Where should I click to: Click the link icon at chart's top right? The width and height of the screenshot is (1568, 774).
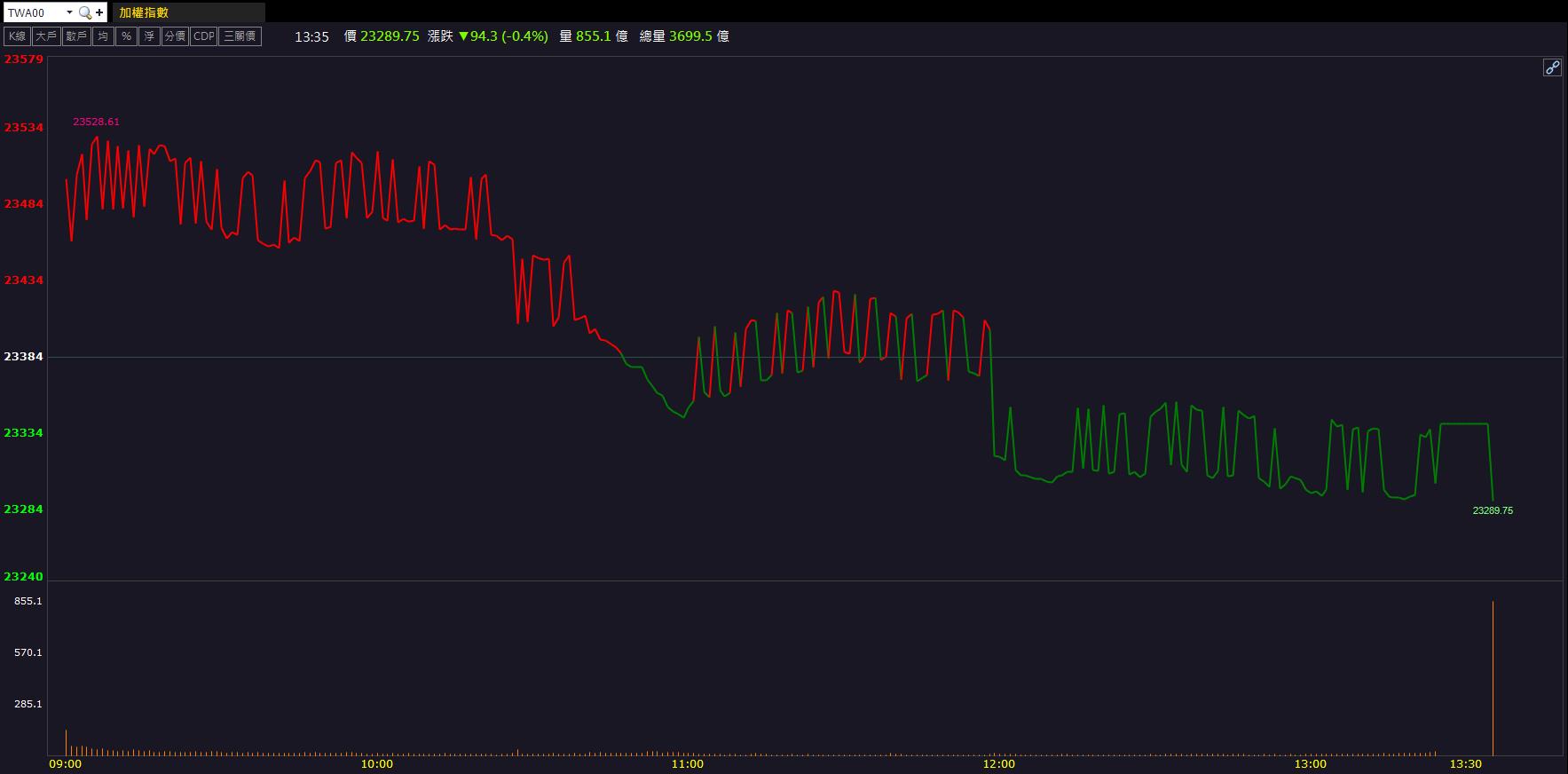click(x=1552, y=67)
